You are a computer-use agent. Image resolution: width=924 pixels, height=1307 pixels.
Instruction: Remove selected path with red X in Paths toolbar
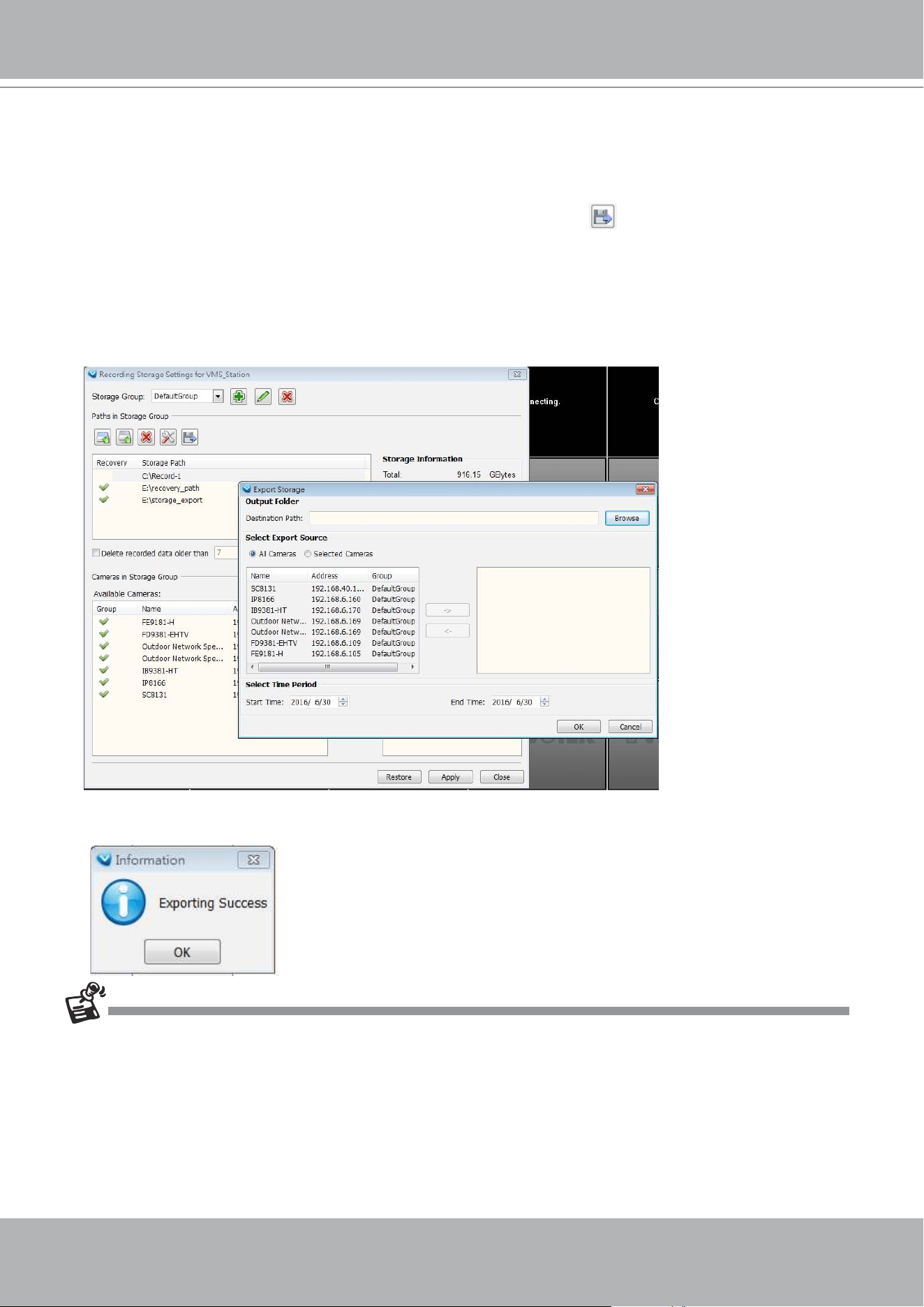coord(147,438)
